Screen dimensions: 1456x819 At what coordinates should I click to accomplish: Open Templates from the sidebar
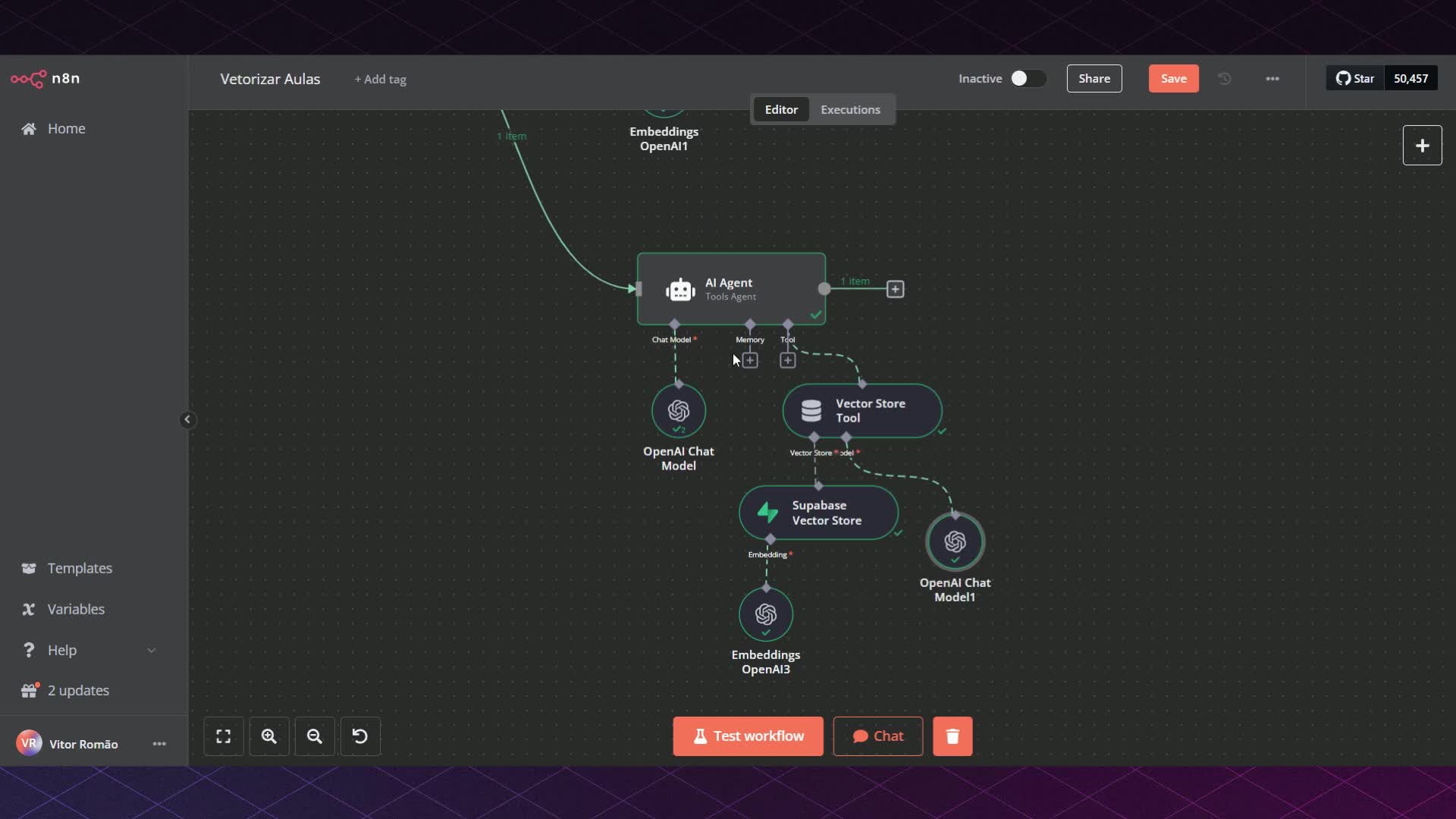tap(80, 568)
